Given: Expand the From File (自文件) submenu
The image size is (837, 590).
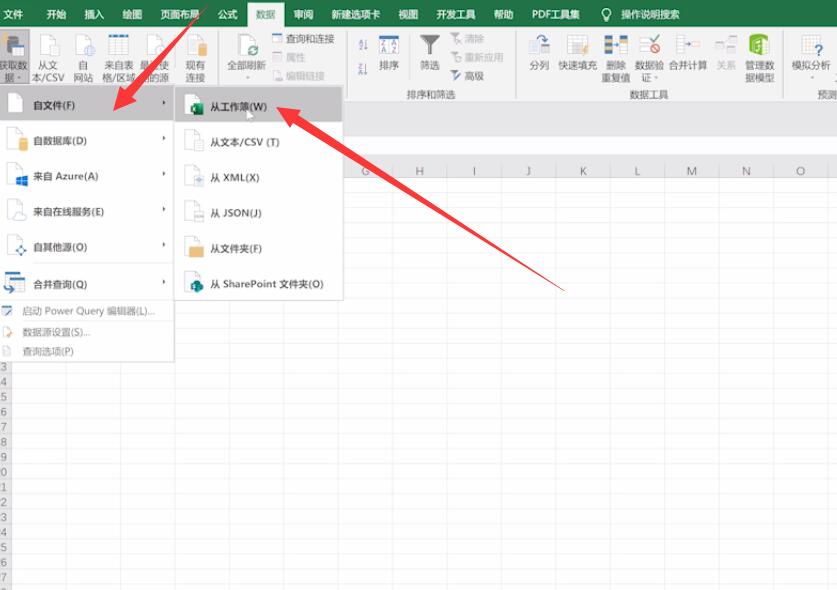Looking at the screenshot, I should (87, 104).
